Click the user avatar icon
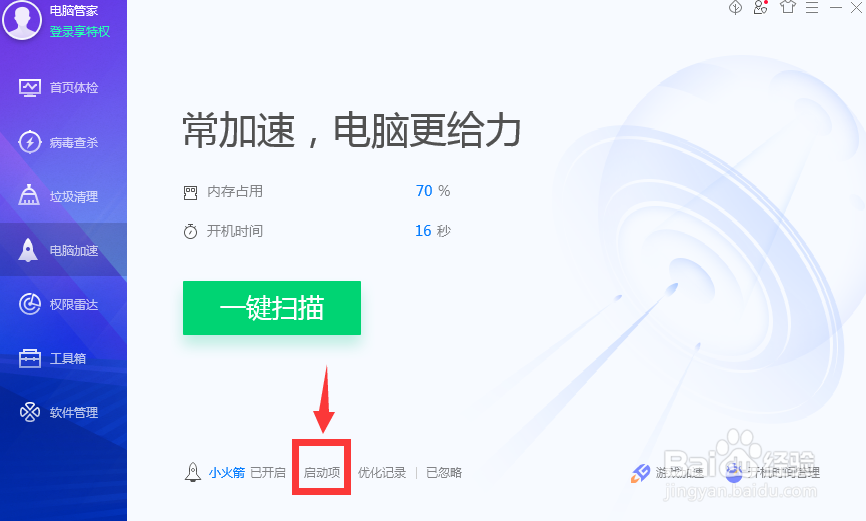Image resolution: width=866 pixels, height=521 pixels. [x=22, y=18]
